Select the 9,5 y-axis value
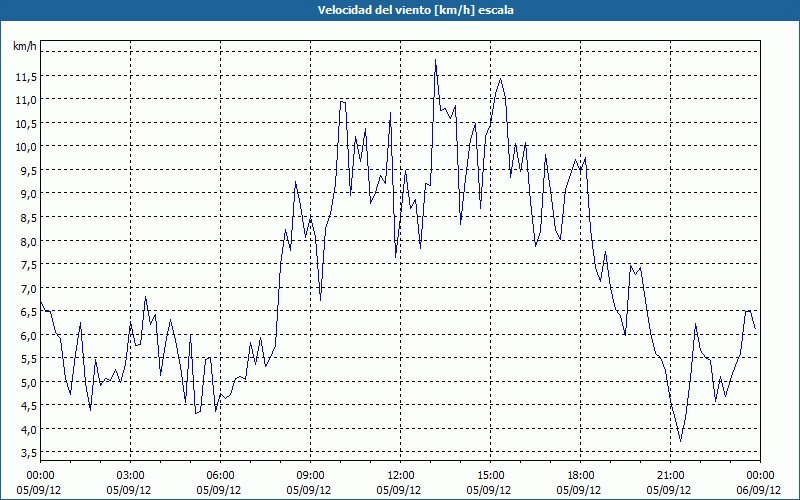 [28, 170]
